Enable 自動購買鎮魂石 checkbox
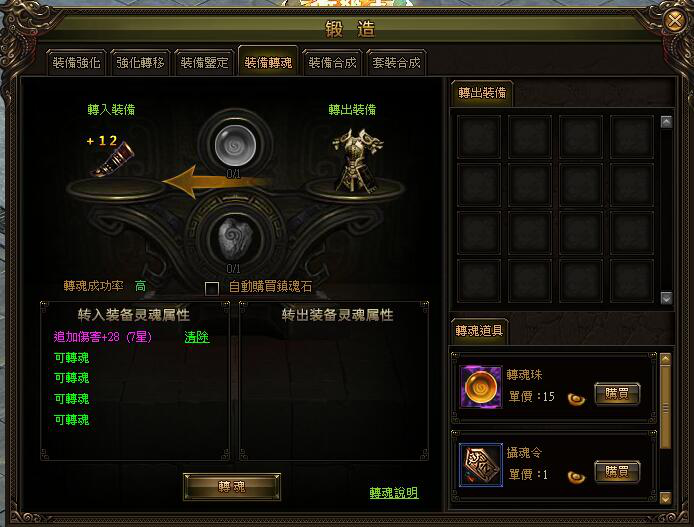 (212, 289)
